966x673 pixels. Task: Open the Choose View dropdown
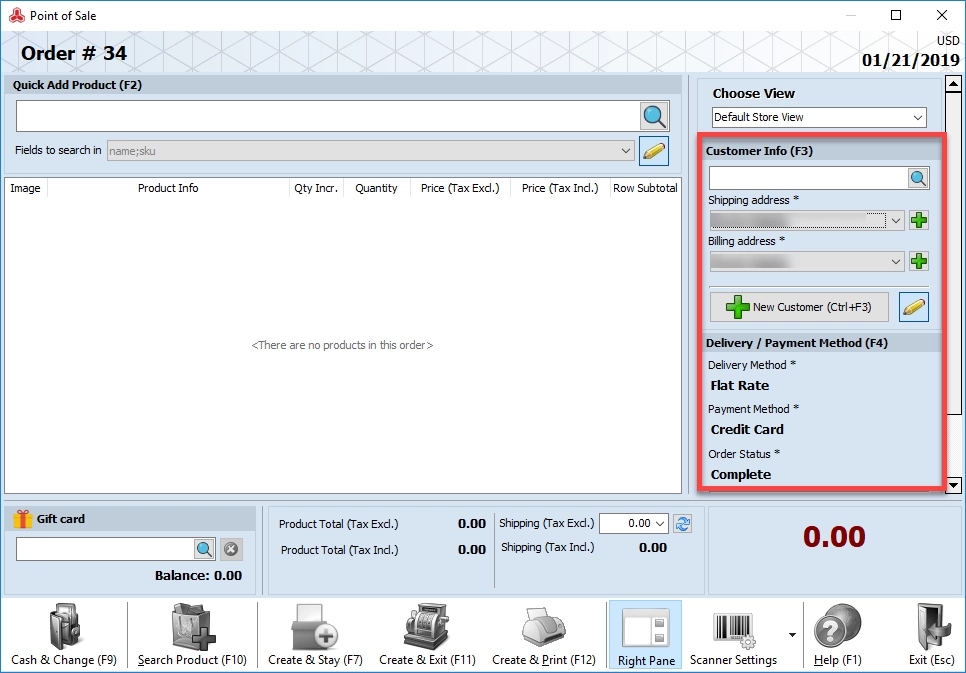(819, 117)
